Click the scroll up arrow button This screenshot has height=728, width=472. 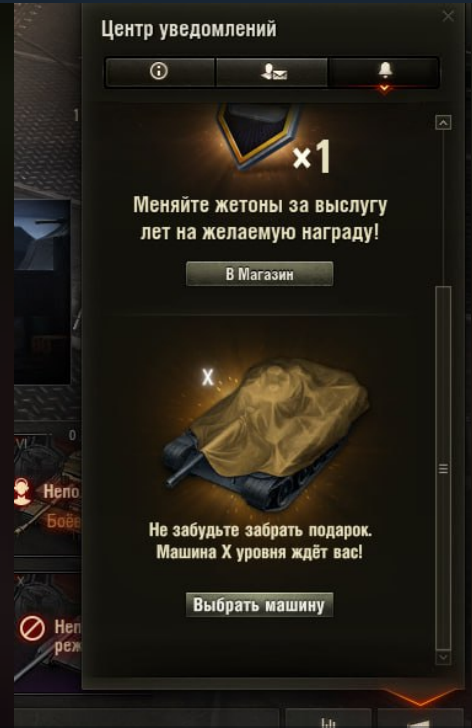click(x=443, y=123)
